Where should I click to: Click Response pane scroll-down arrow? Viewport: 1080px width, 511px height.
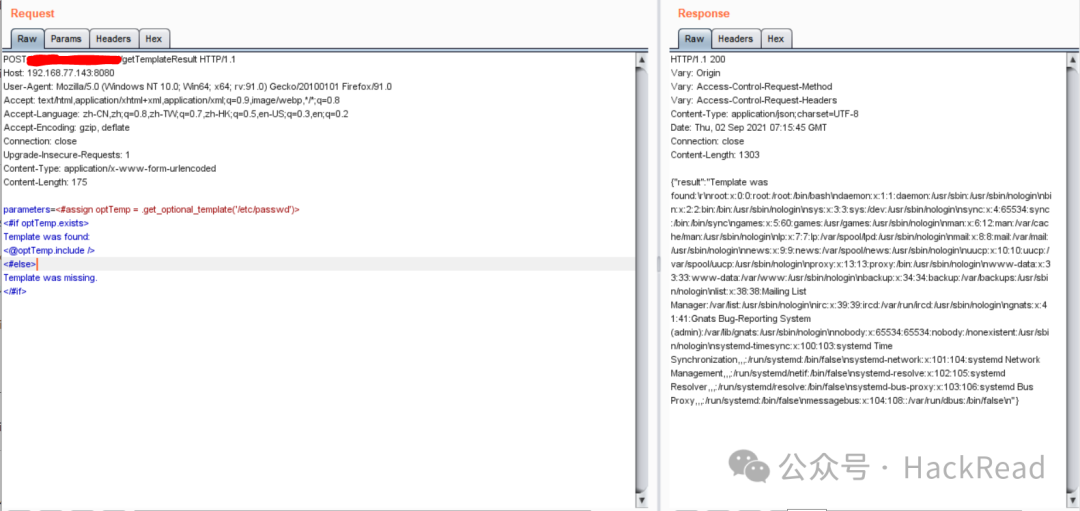point(1073,499)
